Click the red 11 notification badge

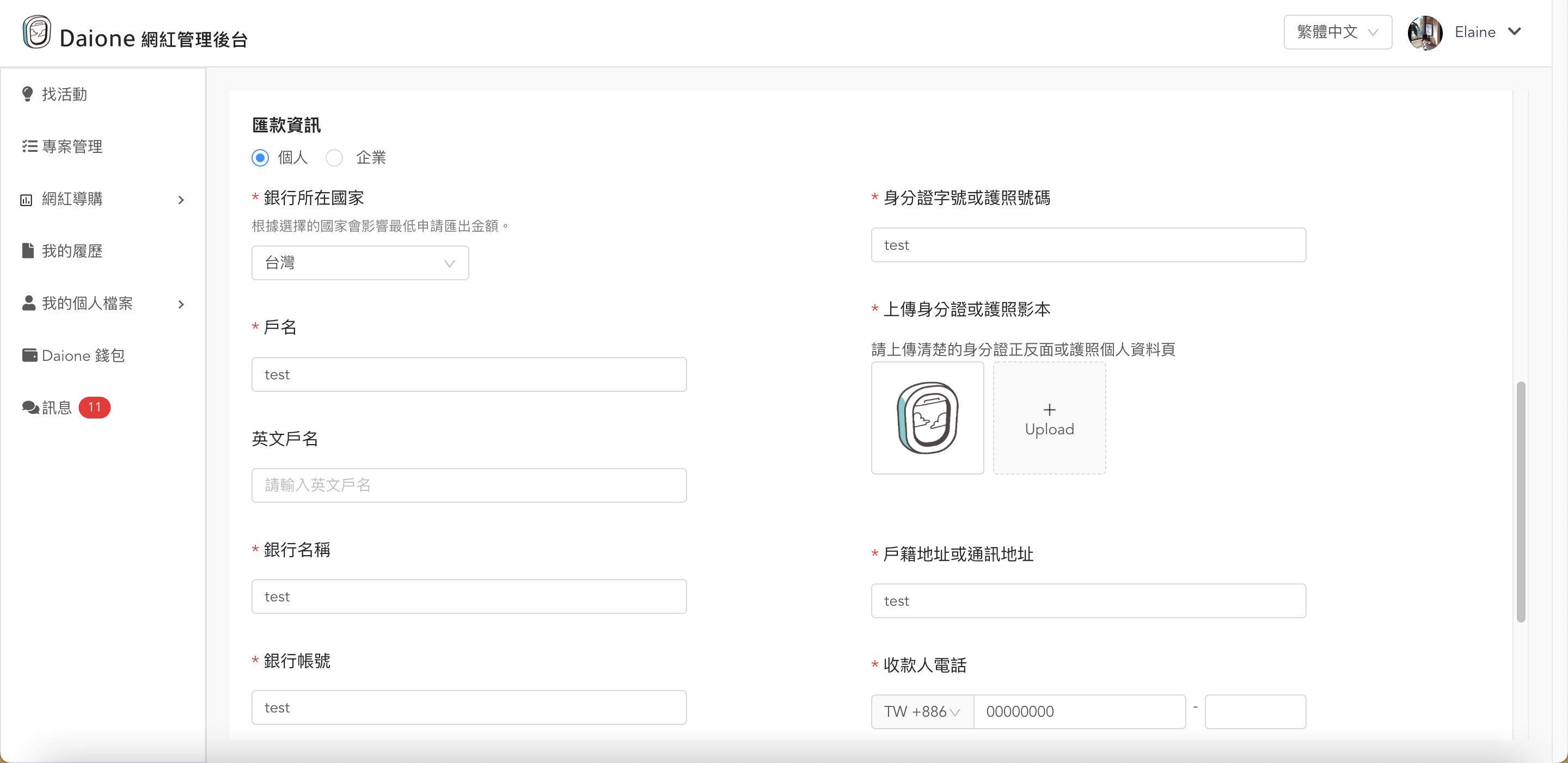pyautogui.click(x=94, y=407)
